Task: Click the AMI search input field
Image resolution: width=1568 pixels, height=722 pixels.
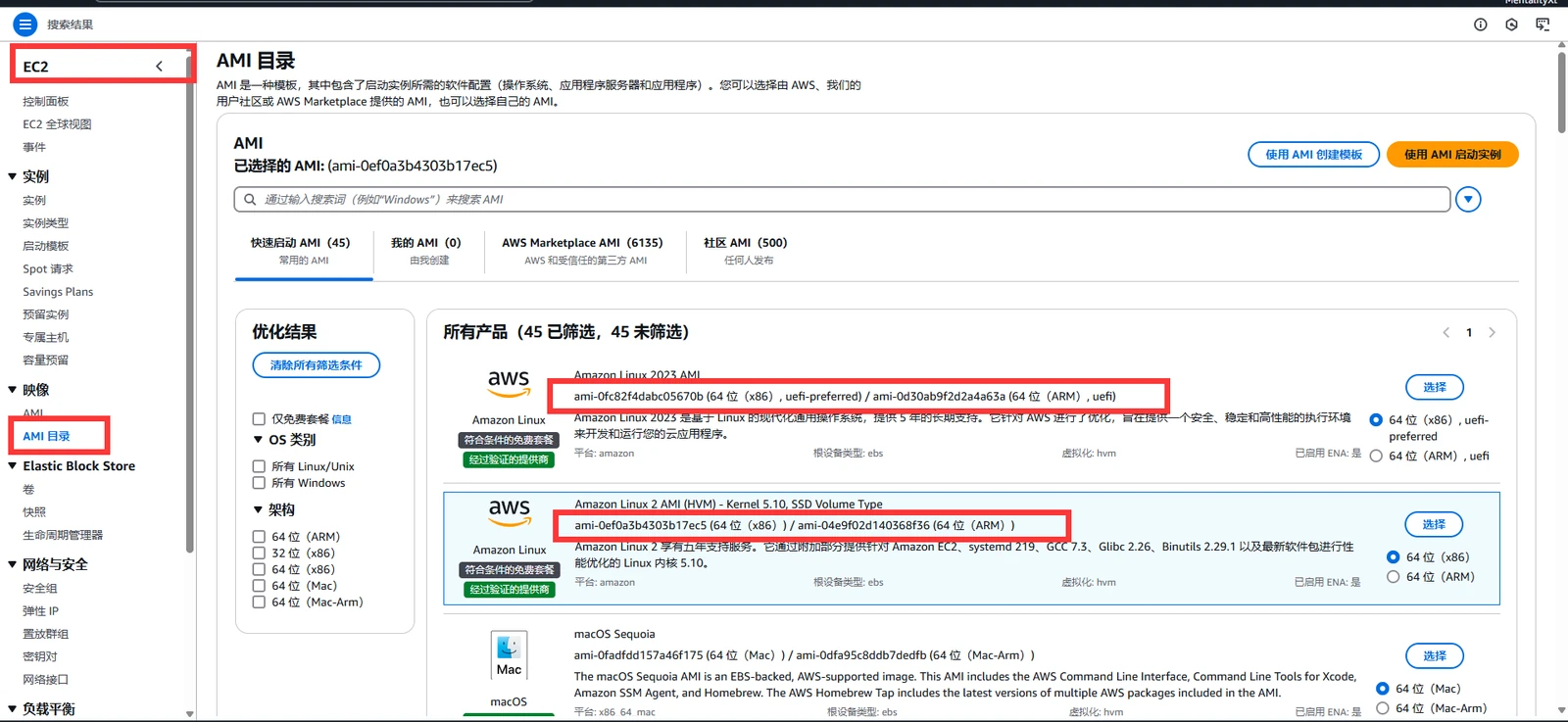Action: click(842, 200)
